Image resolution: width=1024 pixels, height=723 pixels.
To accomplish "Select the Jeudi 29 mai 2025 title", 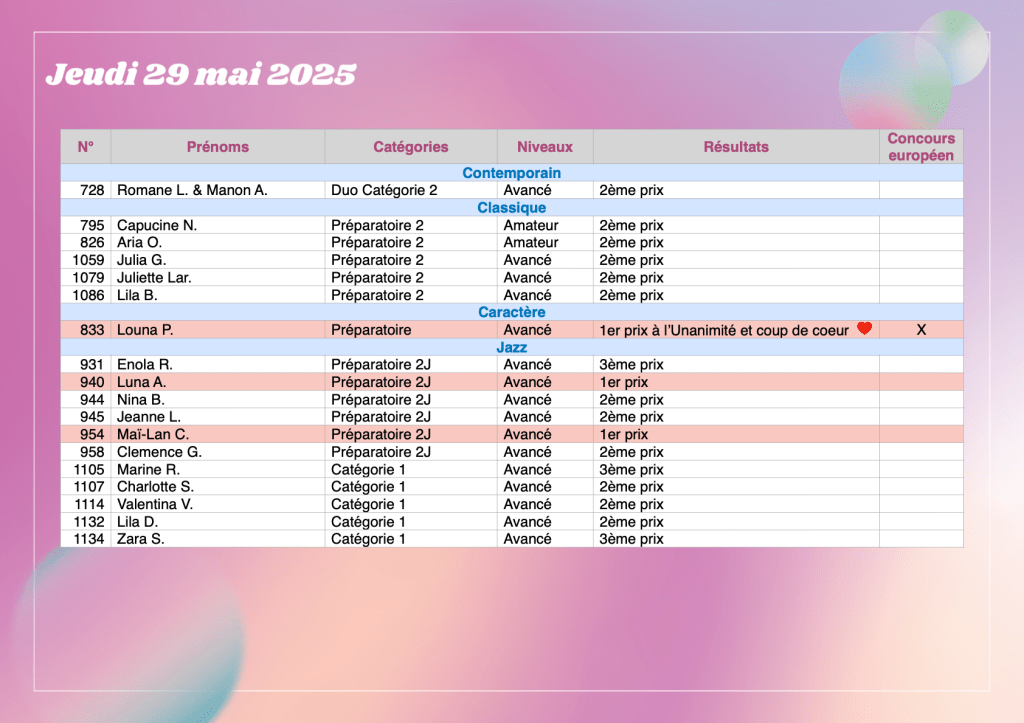I will tap(201, 75).
